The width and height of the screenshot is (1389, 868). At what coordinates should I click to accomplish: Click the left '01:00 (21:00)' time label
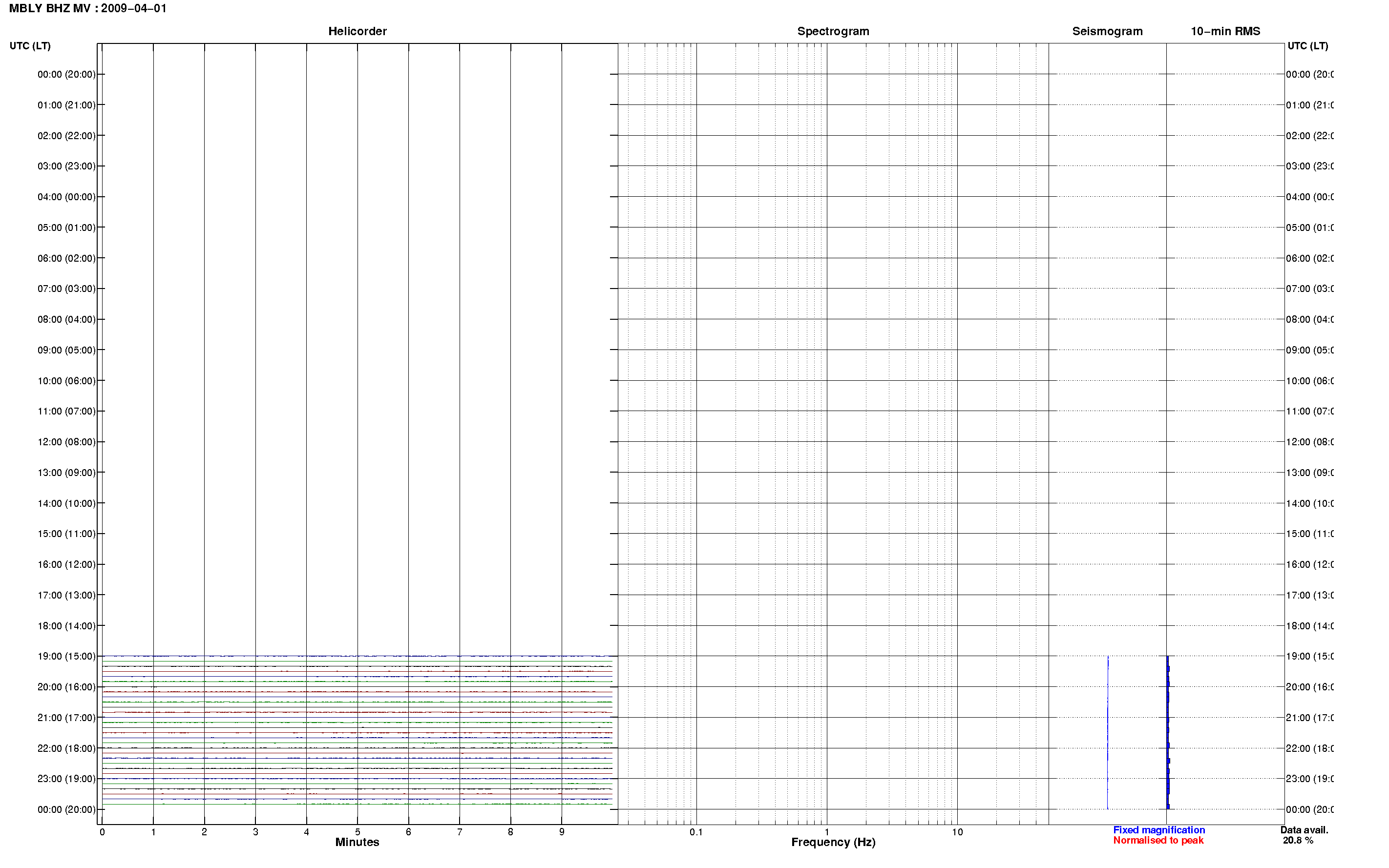tap(66, 105)
